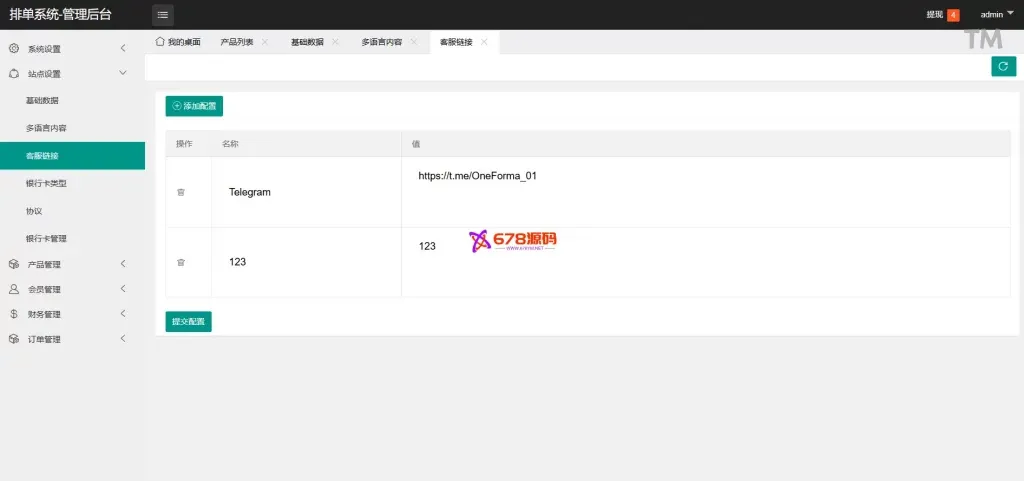Click the 提交配置 submit button
This screenshot has height=481, width=1024.
click(188, 322)
